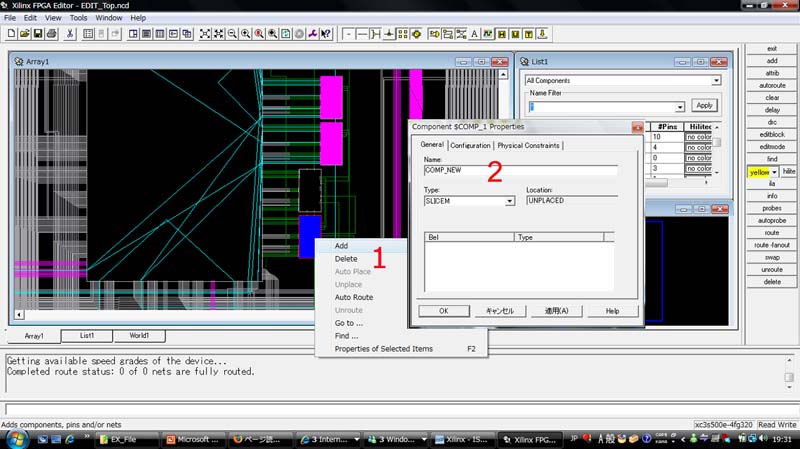Click the editblock button in right panel

pyautogui.click(x=771, y=135)
